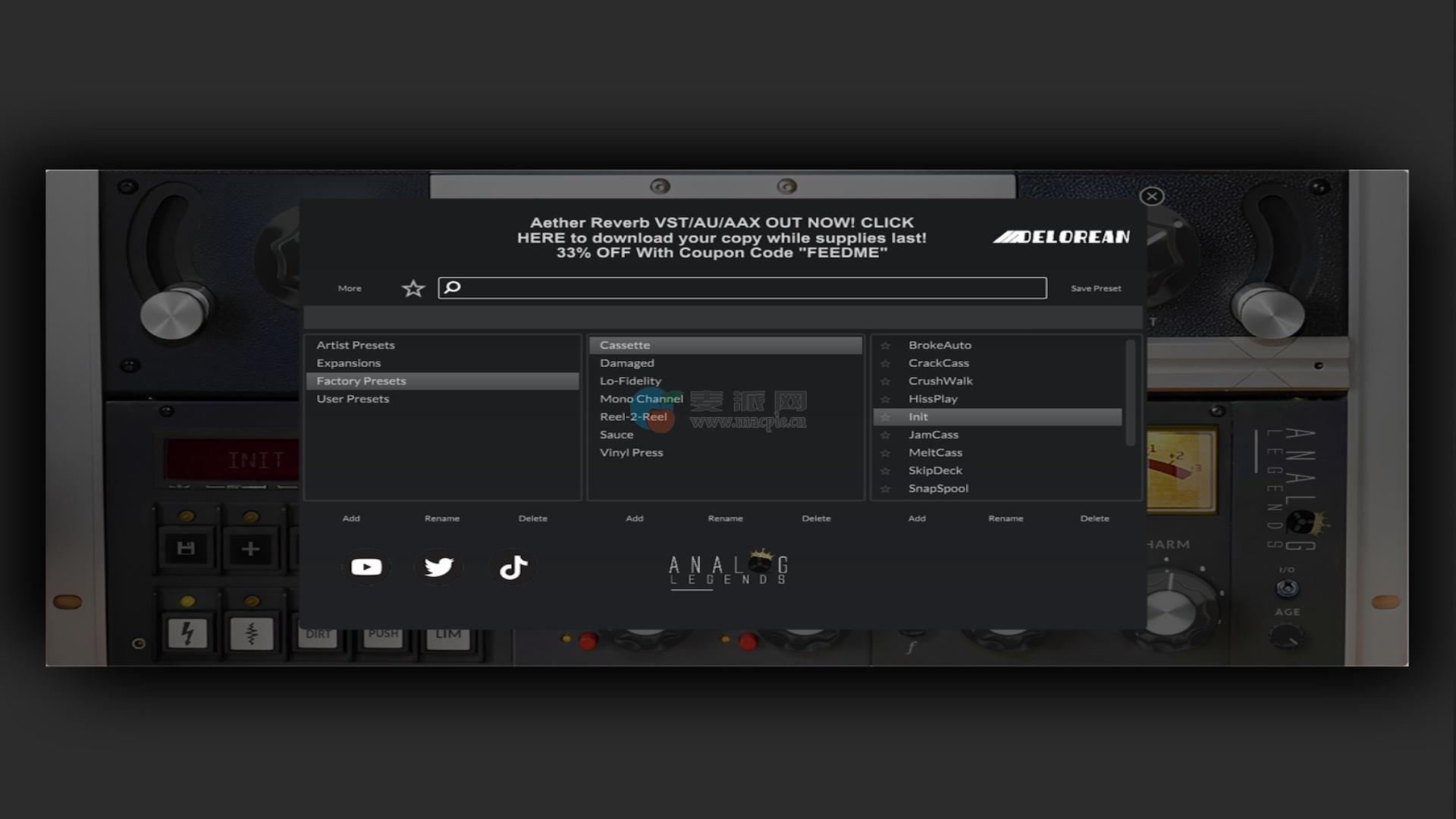Select the Lo-Fidelity category
This screenshot has width=1456, height=819.
[630, 381]
